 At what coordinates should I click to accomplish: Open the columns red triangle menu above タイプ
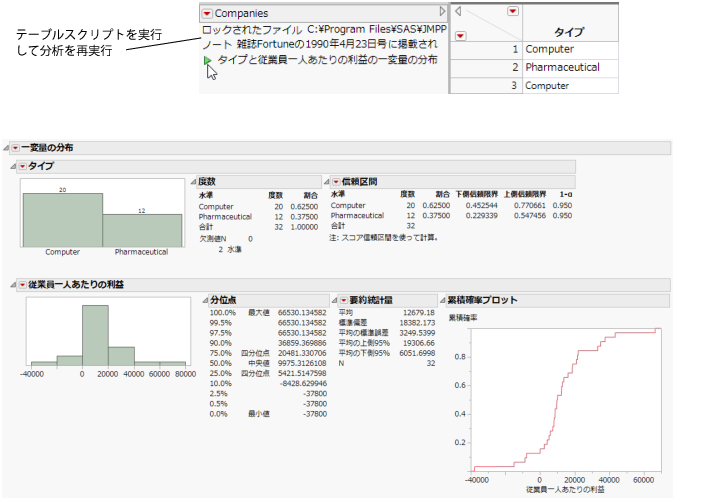[x=512, y=11]
